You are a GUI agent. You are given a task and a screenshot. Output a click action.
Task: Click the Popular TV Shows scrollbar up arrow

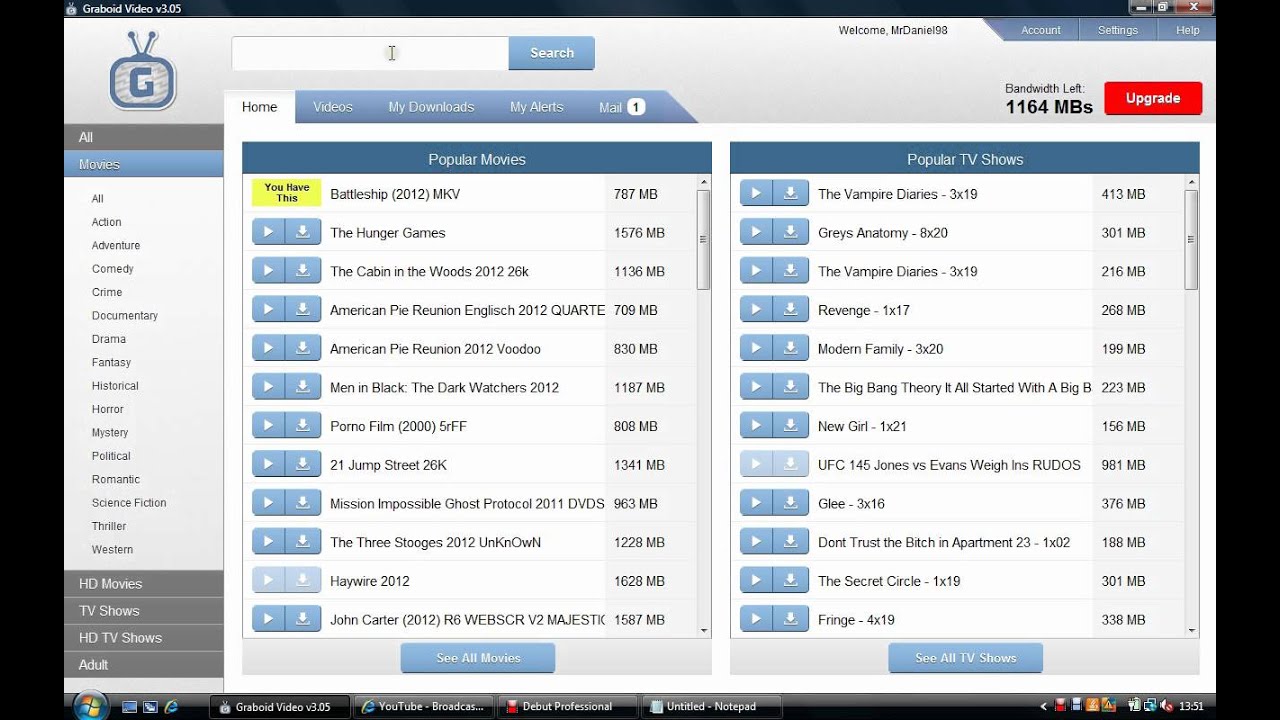1191,183
